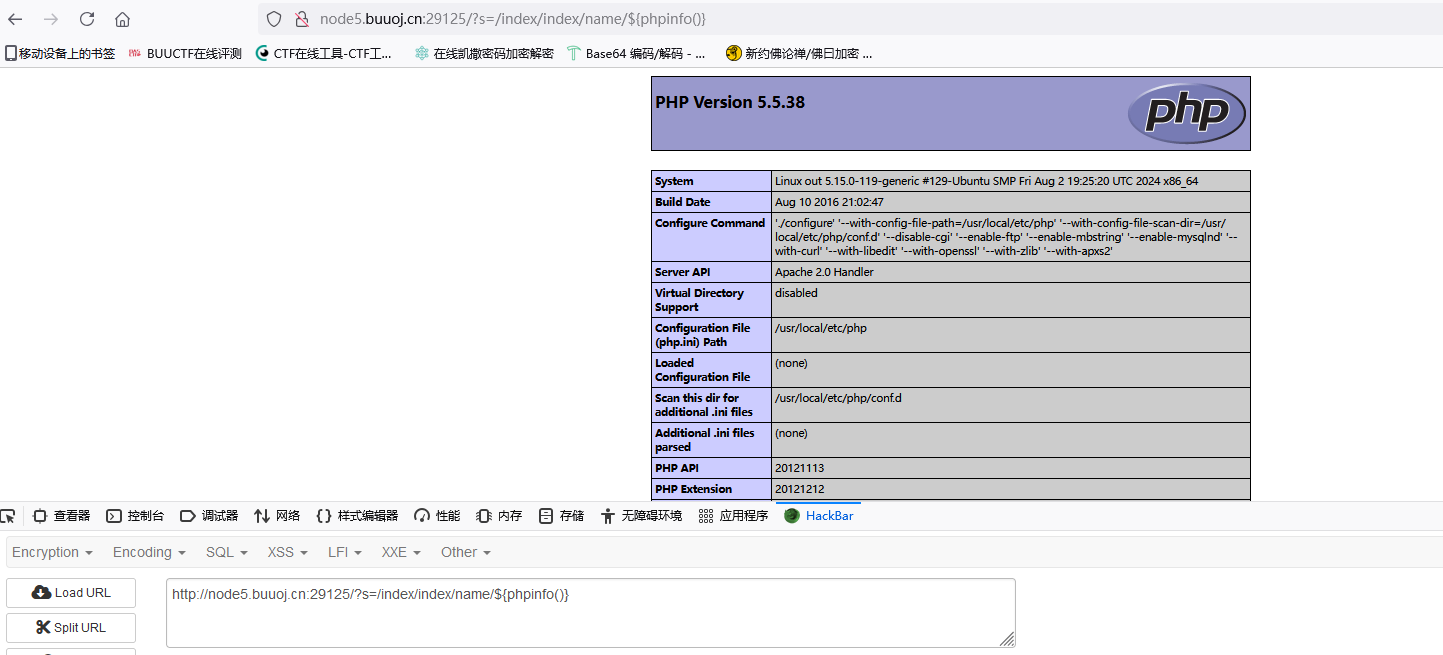Screen dimensions: 1443x655
Task: Expand the XXE dropdown in HackBar
Action: [x=402, y=552]
